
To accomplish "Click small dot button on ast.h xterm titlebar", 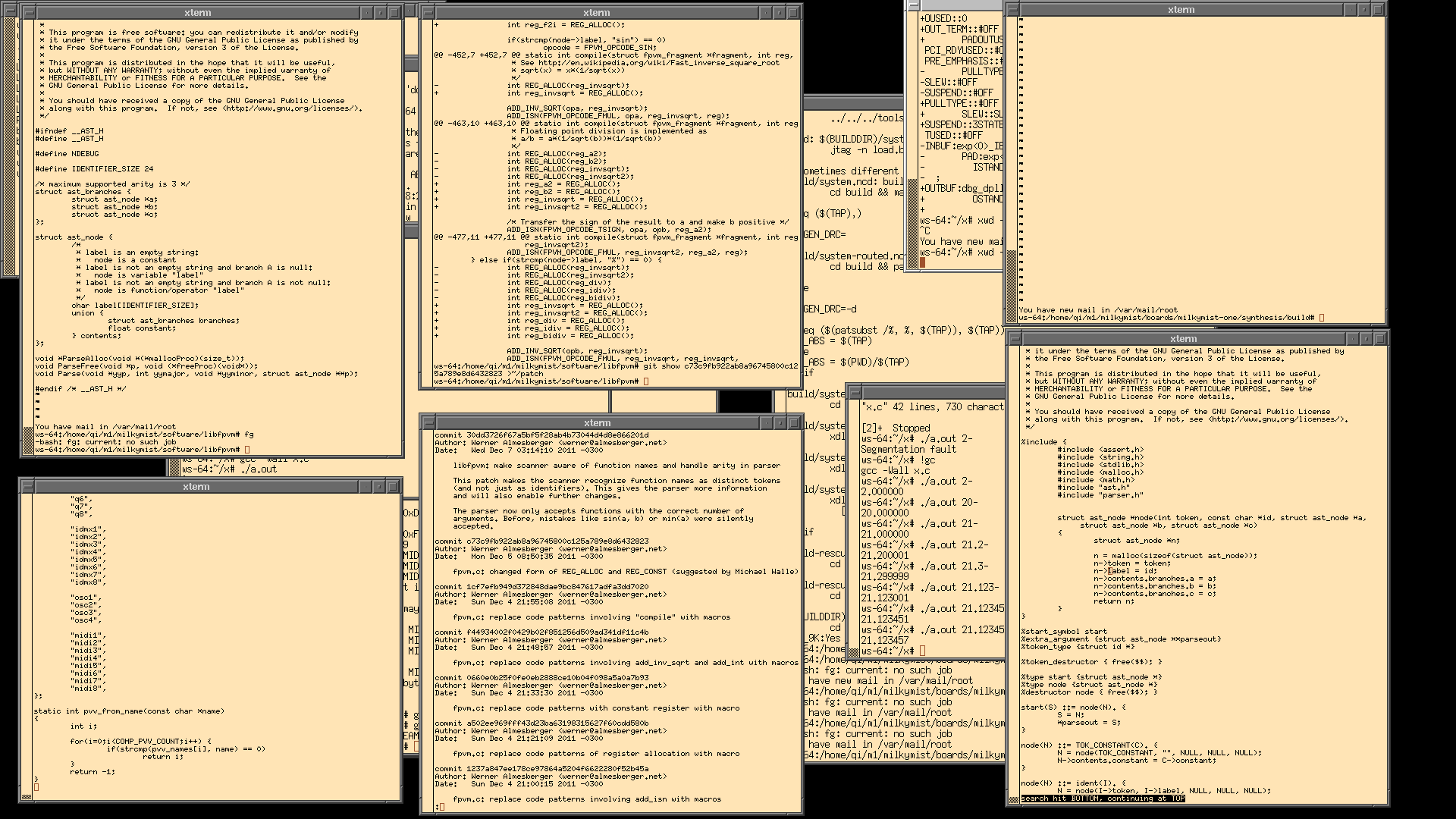I will pos(366,13).
